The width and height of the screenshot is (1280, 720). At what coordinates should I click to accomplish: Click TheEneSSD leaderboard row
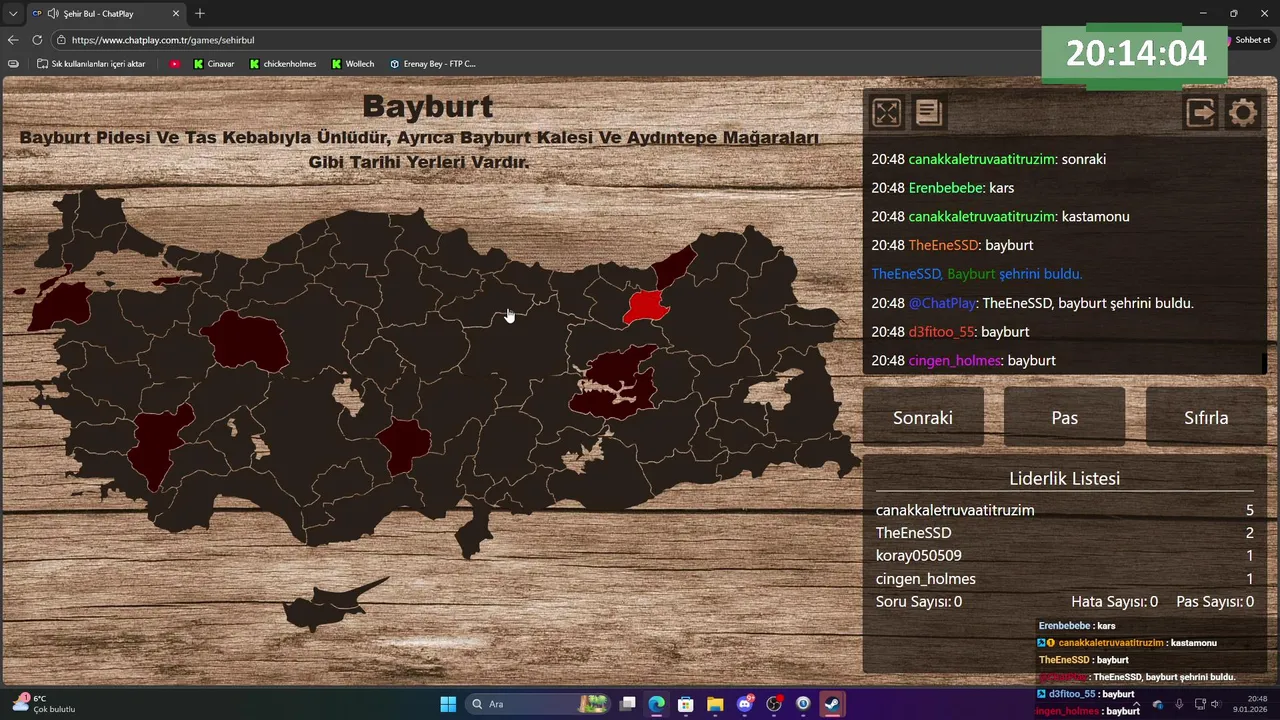pyautogui.click(x=1064, y=533)
